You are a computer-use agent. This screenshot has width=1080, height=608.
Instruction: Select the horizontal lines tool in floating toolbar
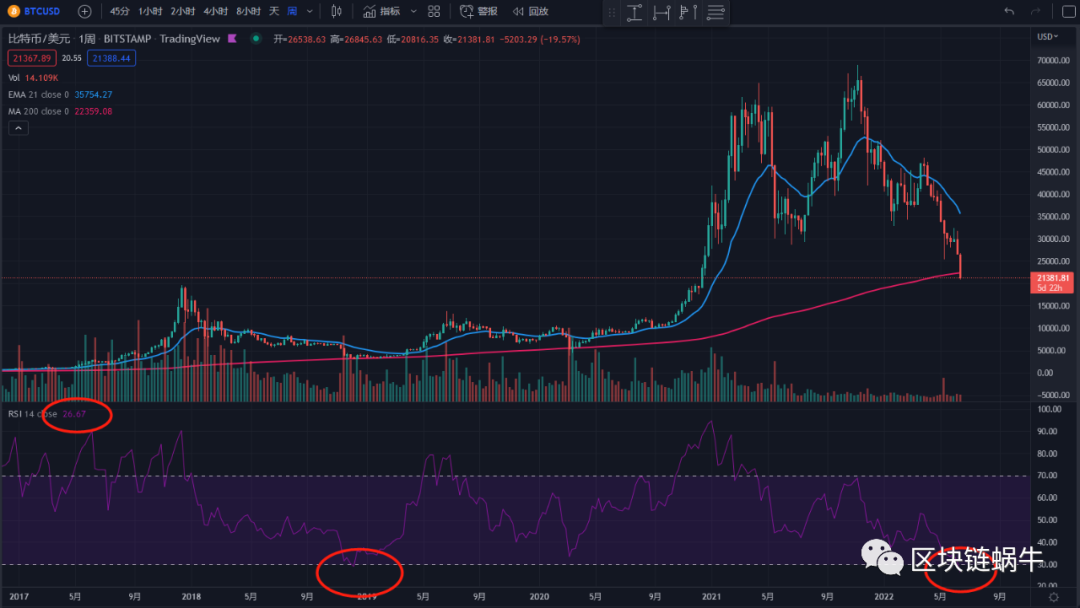click(x=715, y=12)
